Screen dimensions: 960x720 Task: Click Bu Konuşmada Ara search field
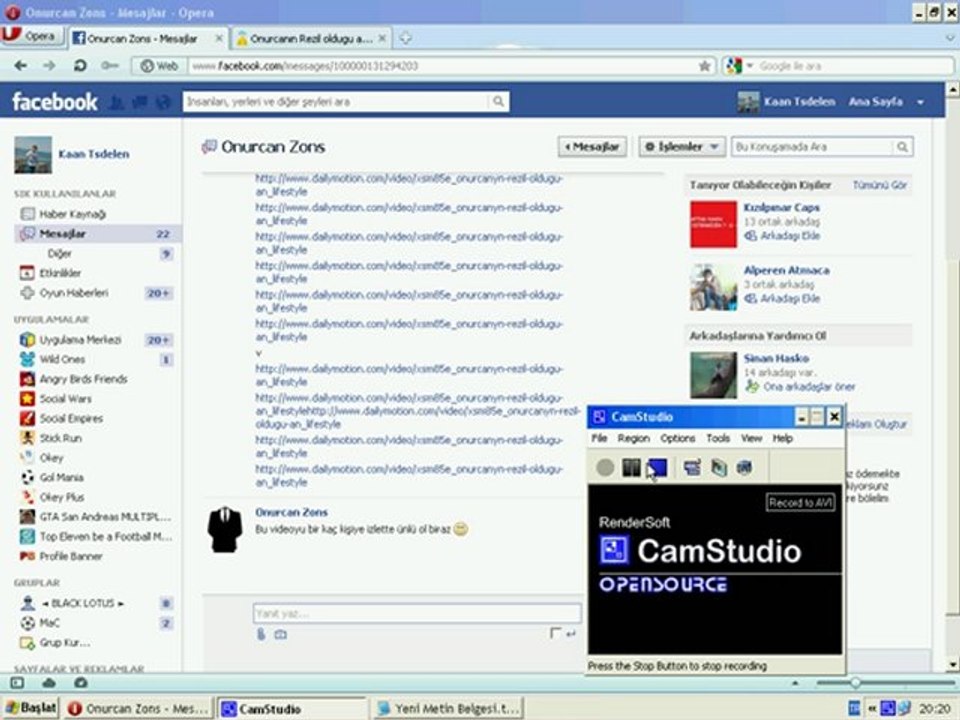click(812, 147)
